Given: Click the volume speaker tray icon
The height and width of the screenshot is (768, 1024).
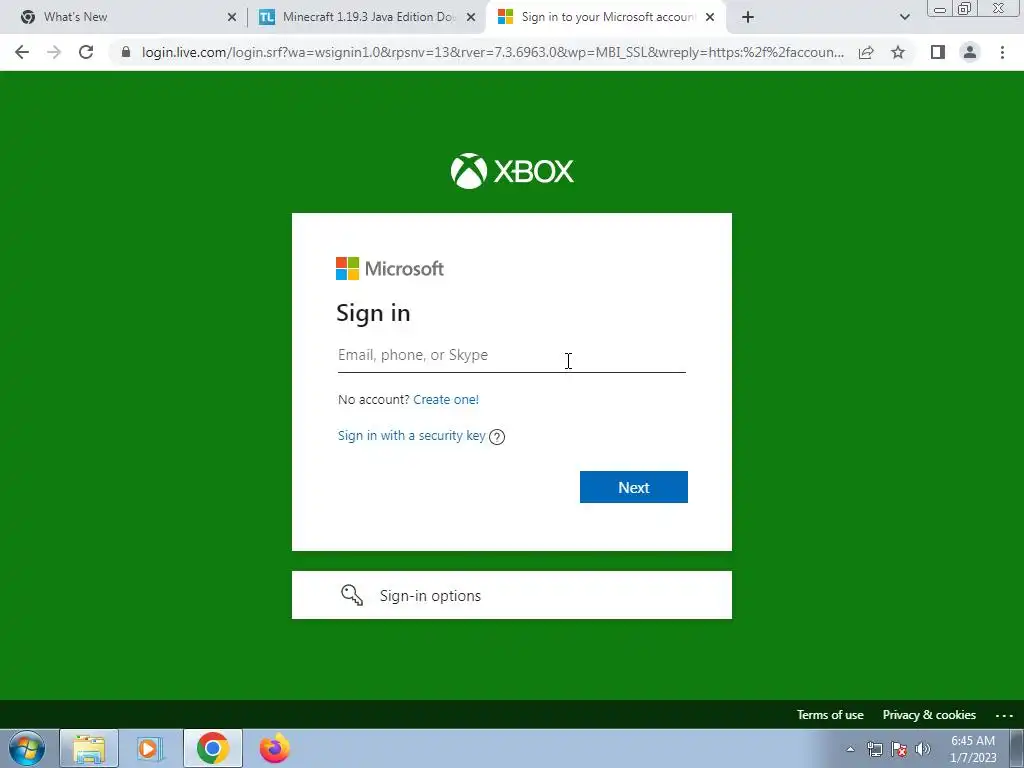Looking at the screenshot, I should (x=923, y=749).
